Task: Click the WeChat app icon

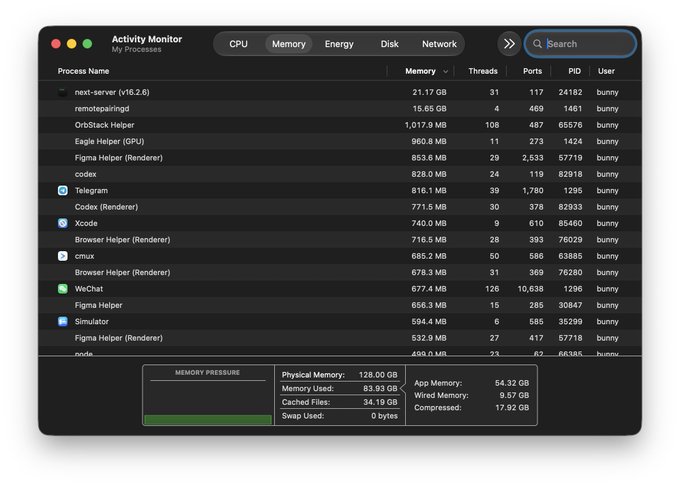Action: [x=63, y=289]
